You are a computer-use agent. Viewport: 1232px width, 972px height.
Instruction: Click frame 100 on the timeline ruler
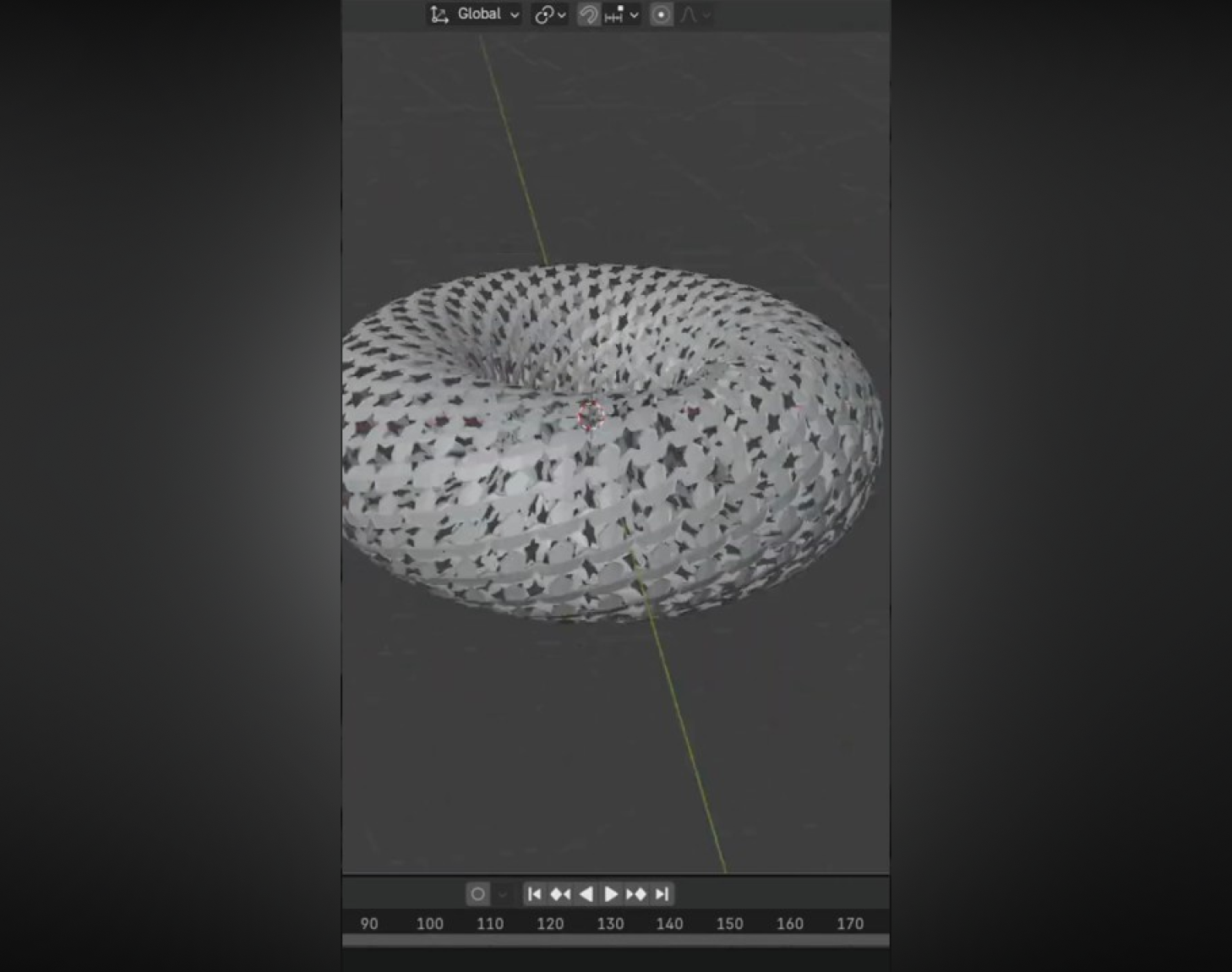point(429,924)
